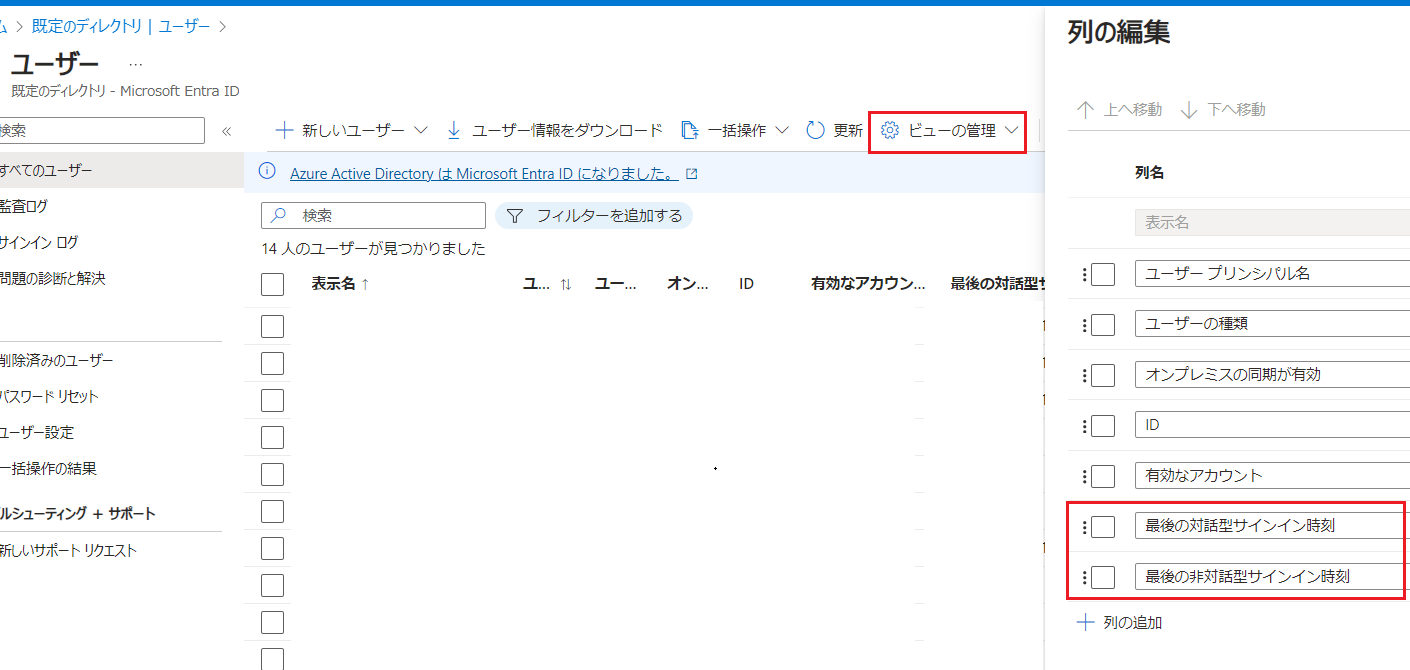Enable the 最後の対話型サインイン時刻 column checkbox
The image size is (1410, 670).
(x=1101, y=526)
